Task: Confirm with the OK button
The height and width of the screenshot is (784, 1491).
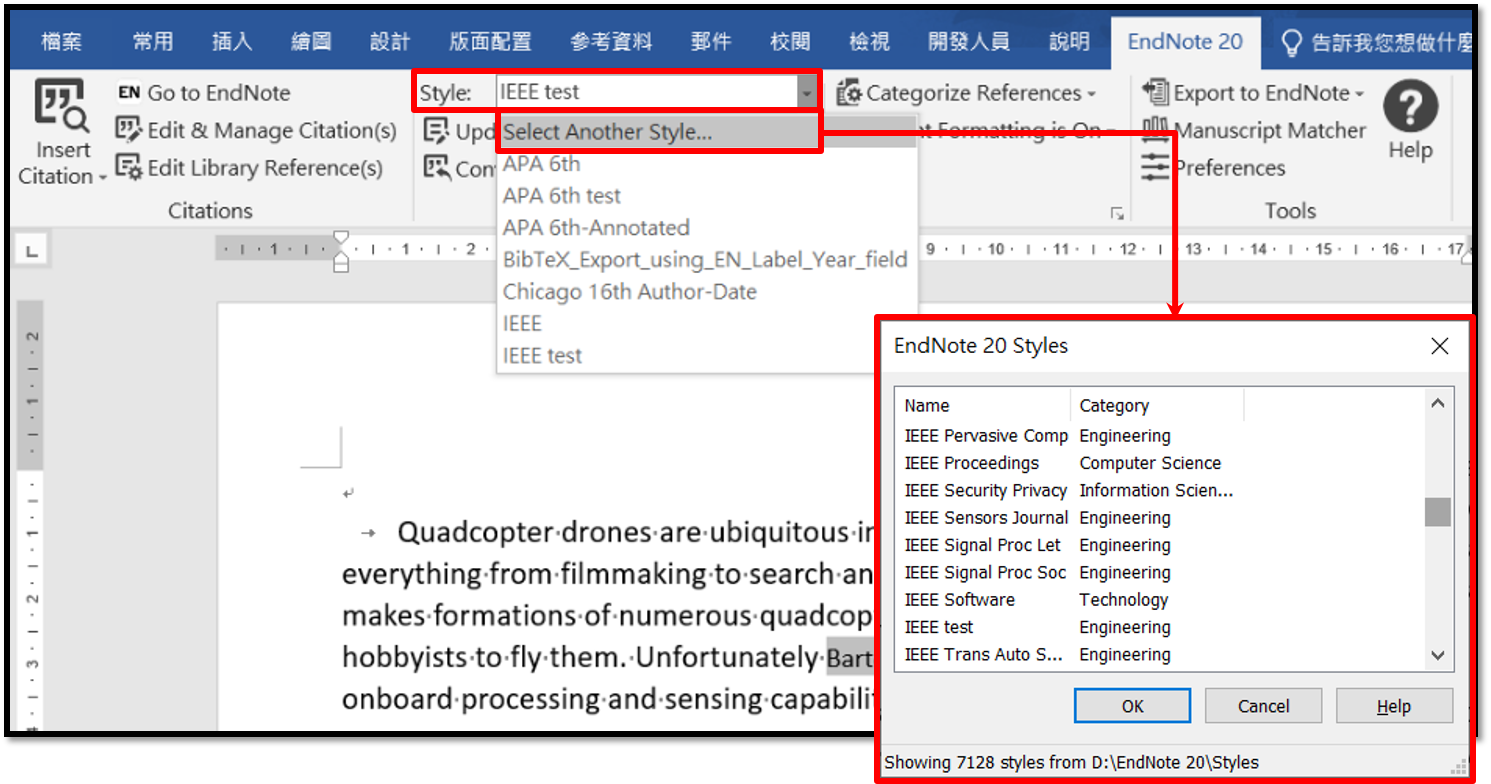Action: pyautogui.click(x=1132, y=706)
